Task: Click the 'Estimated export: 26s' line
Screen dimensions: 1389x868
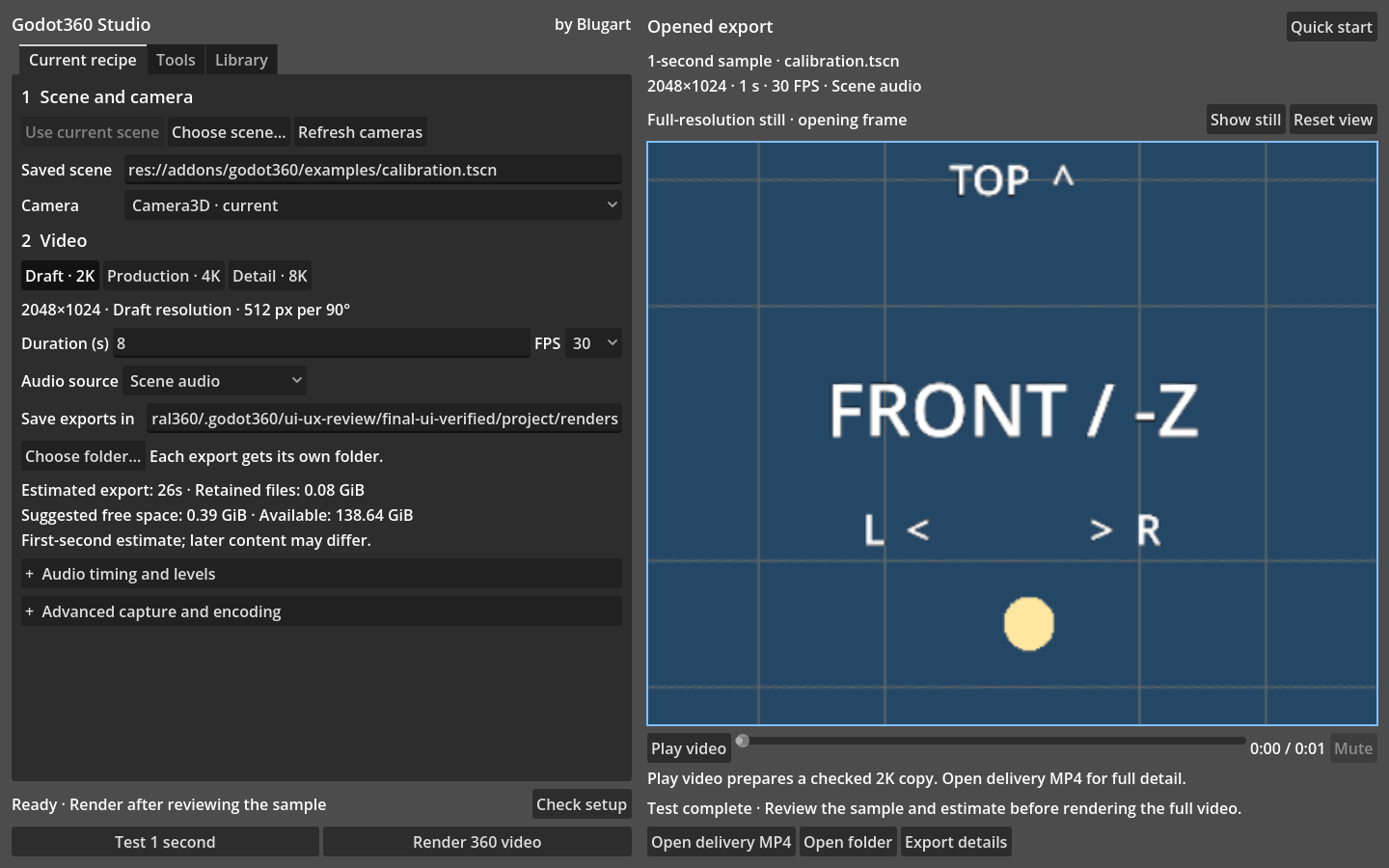Action: [193, 490]
